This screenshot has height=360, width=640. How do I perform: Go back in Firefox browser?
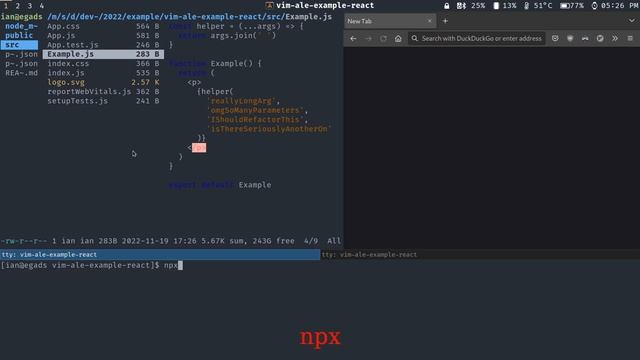(353, 38)
